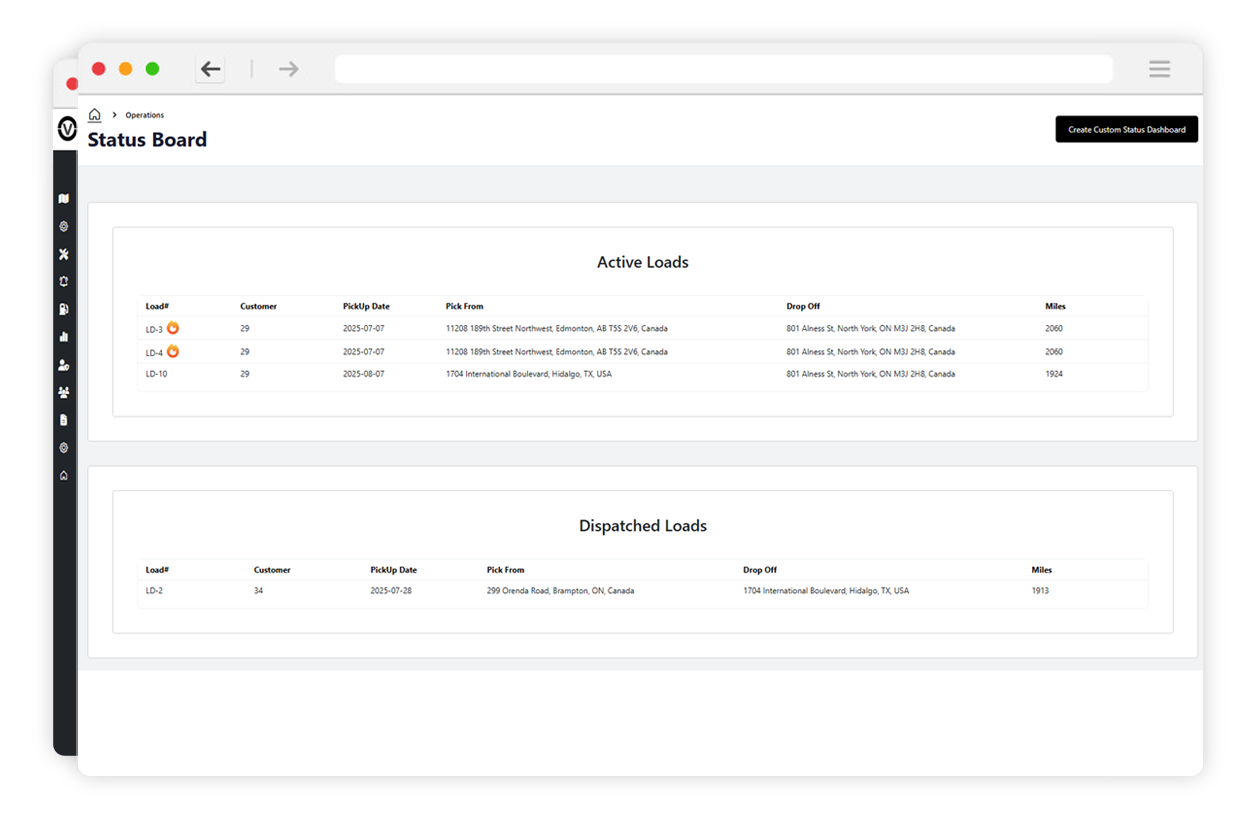Click the browser address bar
This screenshot has height=837, width=1250.
723,68
